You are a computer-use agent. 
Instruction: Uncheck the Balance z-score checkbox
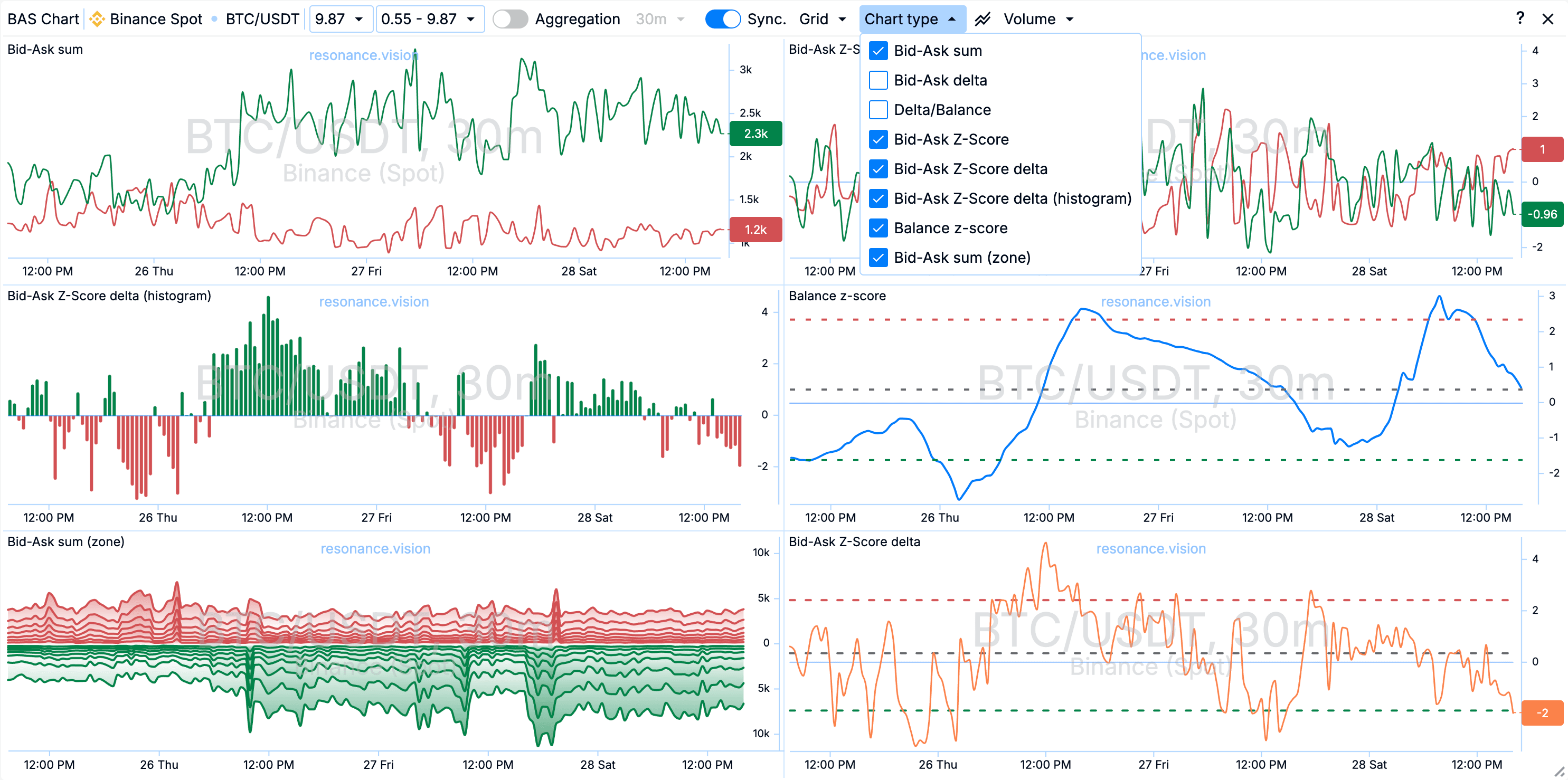pos(879,228)
